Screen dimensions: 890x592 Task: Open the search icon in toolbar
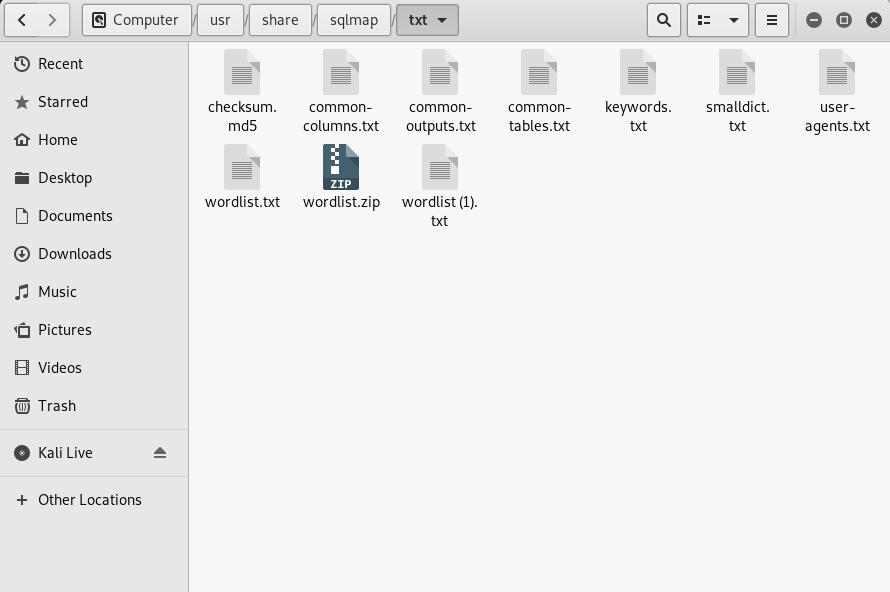(663, 19)
